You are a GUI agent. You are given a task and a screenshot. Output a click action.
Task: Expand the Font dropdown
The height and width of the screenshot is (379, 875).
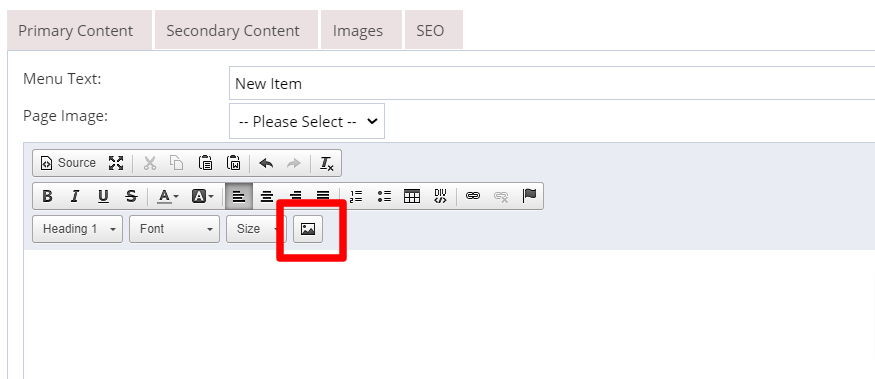click(174, 229)
